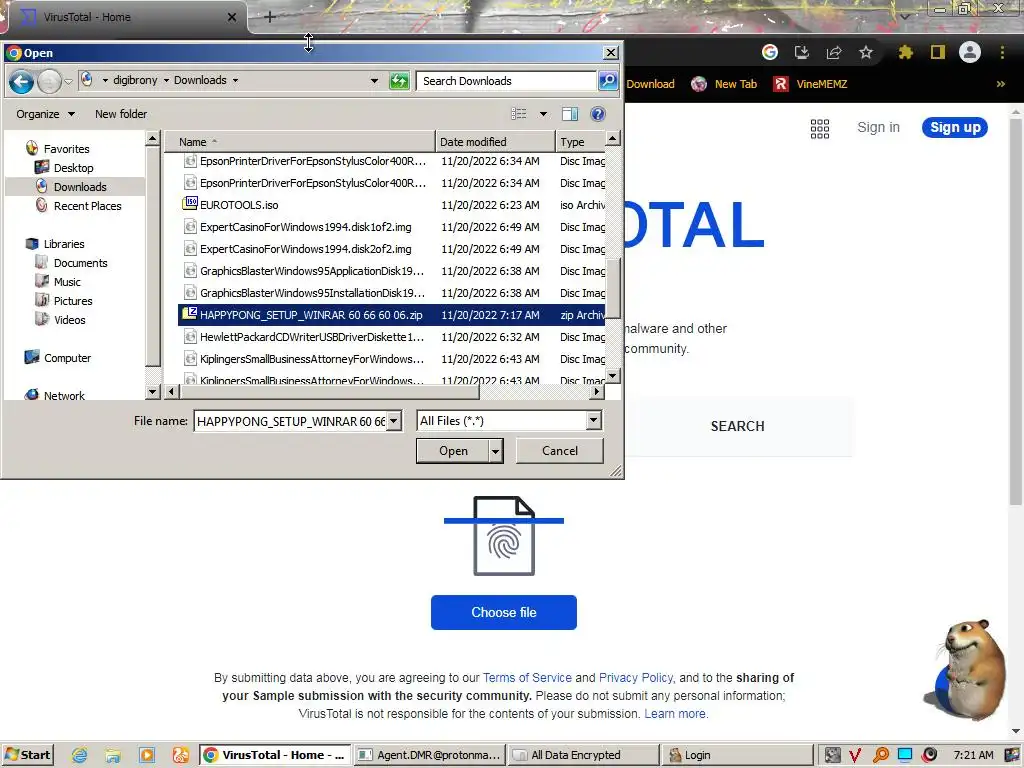Open the file name history dropdown
This screenshot has height=768, width=1024.
point(394,421)
